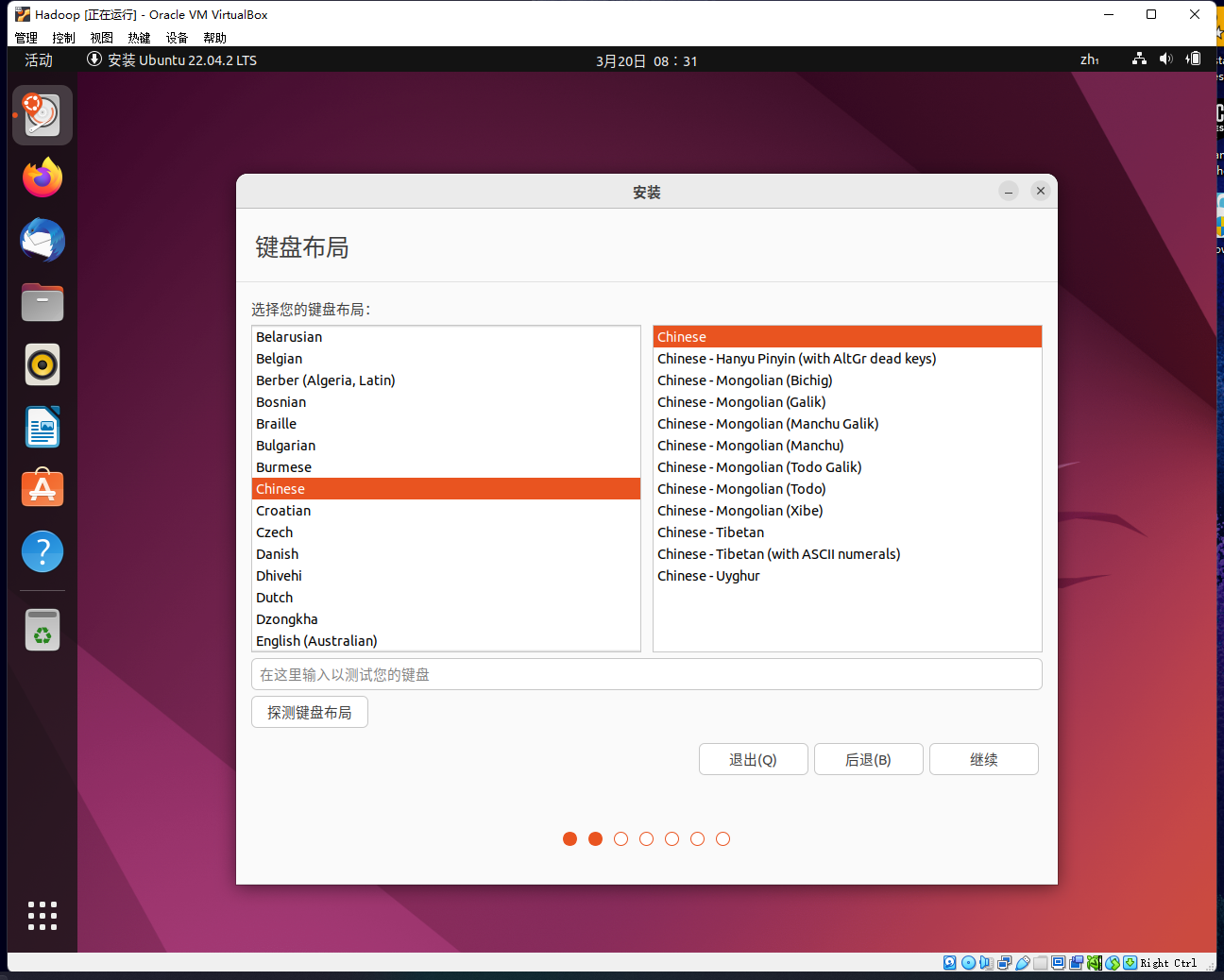Open the 管理 menu in VirtualBox
This screenshot has width=1224, height=980.
coord(26,38)
